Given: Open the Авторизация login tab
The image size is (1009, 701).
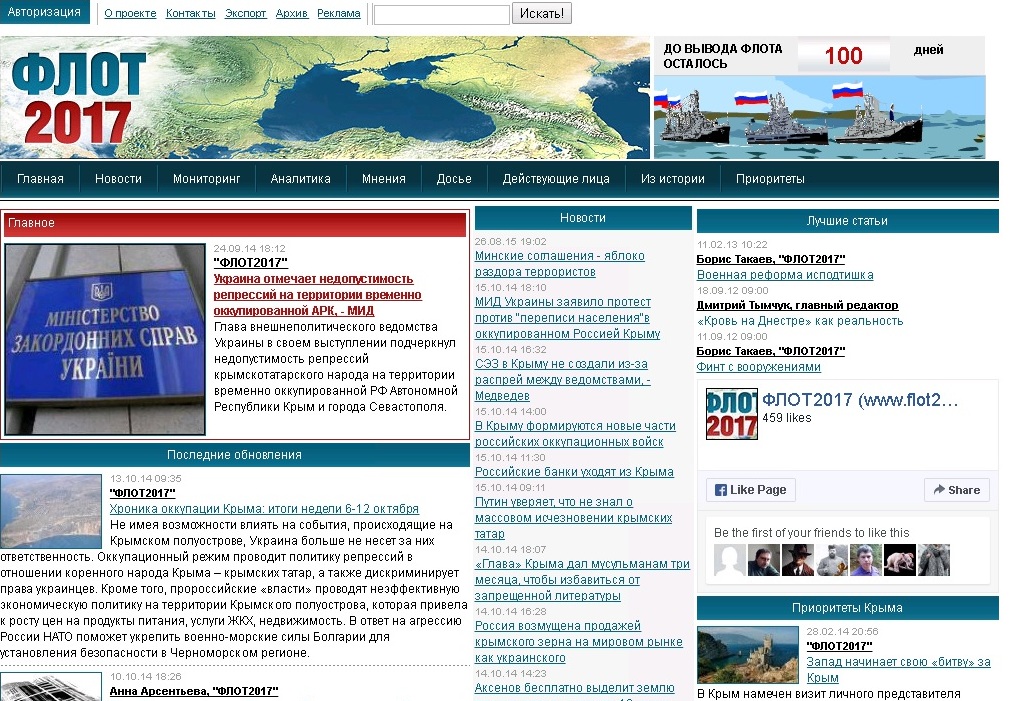Looking at the screenshot, I should coord(44,12).
